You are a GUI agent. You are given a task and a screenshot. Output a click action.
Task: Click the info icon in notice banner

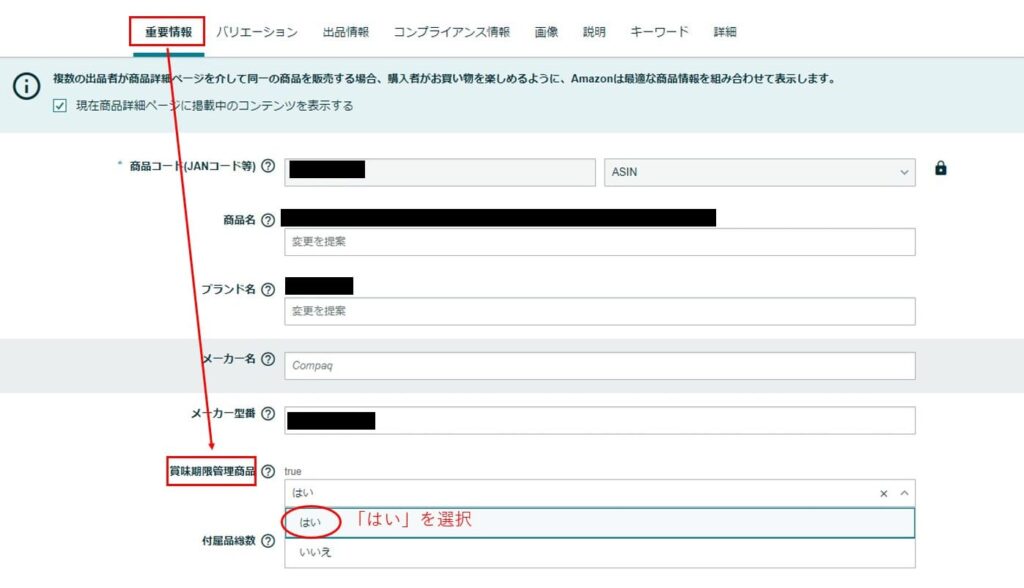pyautogui.click(x=27, y=87)
